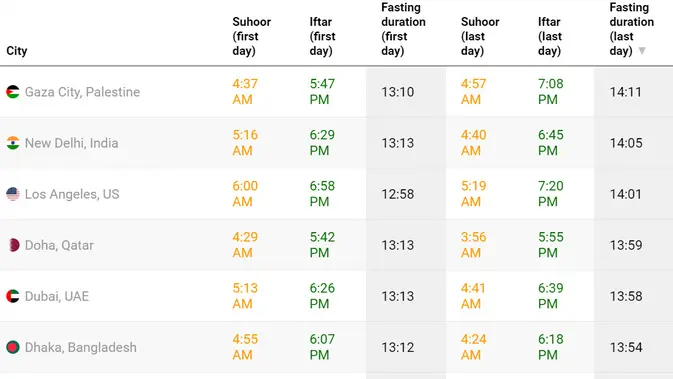Click Doha, Qatar city name

tap(59, 245)
